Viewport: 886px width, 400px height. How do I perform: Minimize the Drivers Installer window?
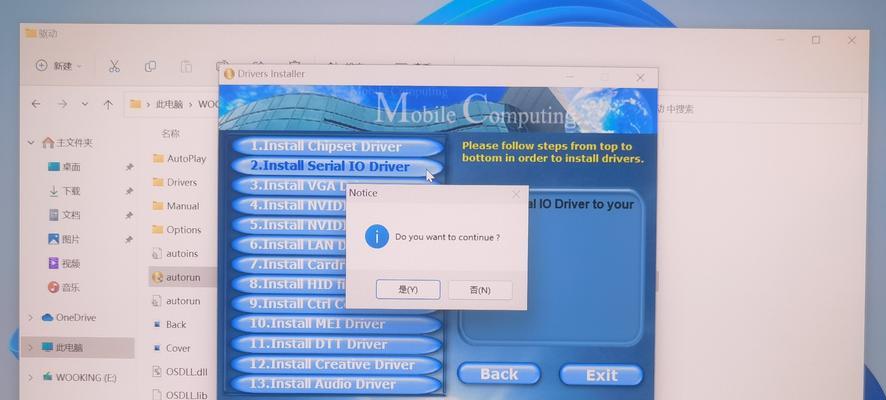pos(570,77)
